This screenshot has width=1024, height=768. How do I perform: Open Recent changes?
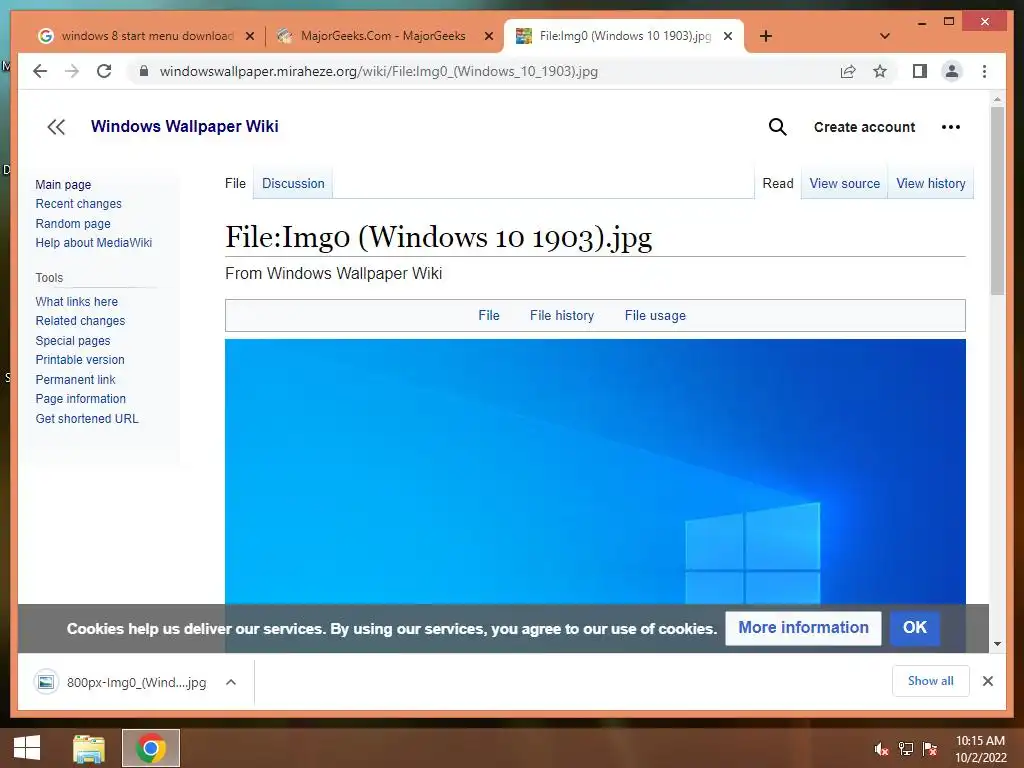tap(78, 204)
